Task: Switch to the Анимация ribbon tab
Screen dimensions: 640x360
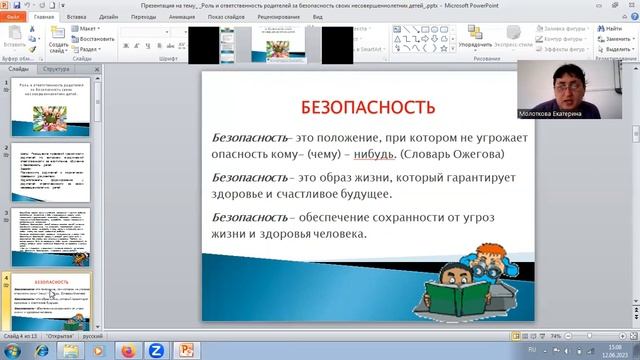Action: coord(182,17)
